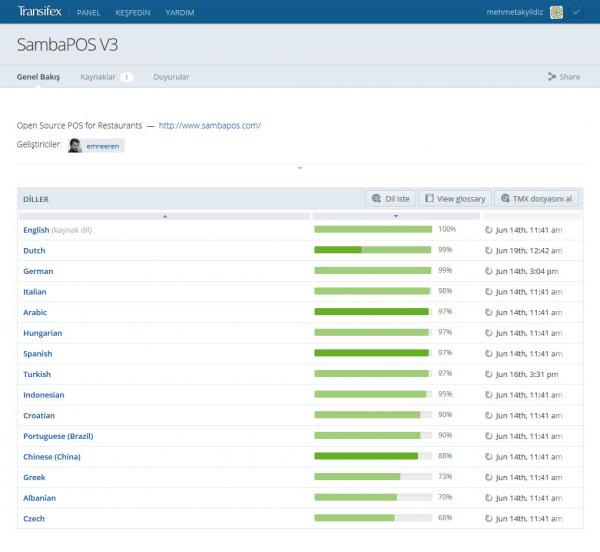
Task: Click the refresh icon beside Dutch's date
Action: pos(489,250)
